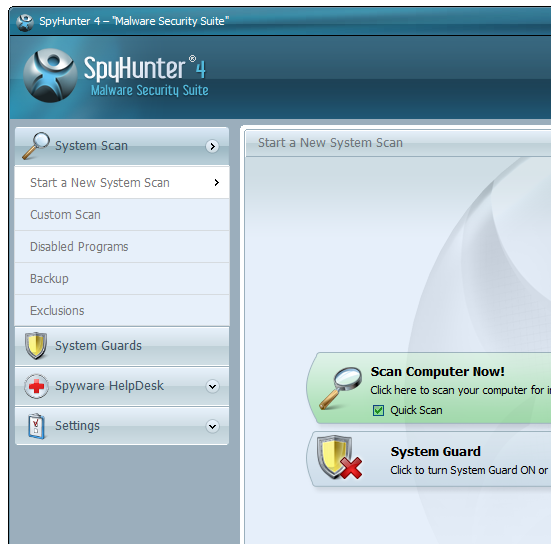Image resolution: width=551 pixels, height=544 pixels.
Task: Click the Scan Computer Now magnifier icon
Action: tap(340, 388)
